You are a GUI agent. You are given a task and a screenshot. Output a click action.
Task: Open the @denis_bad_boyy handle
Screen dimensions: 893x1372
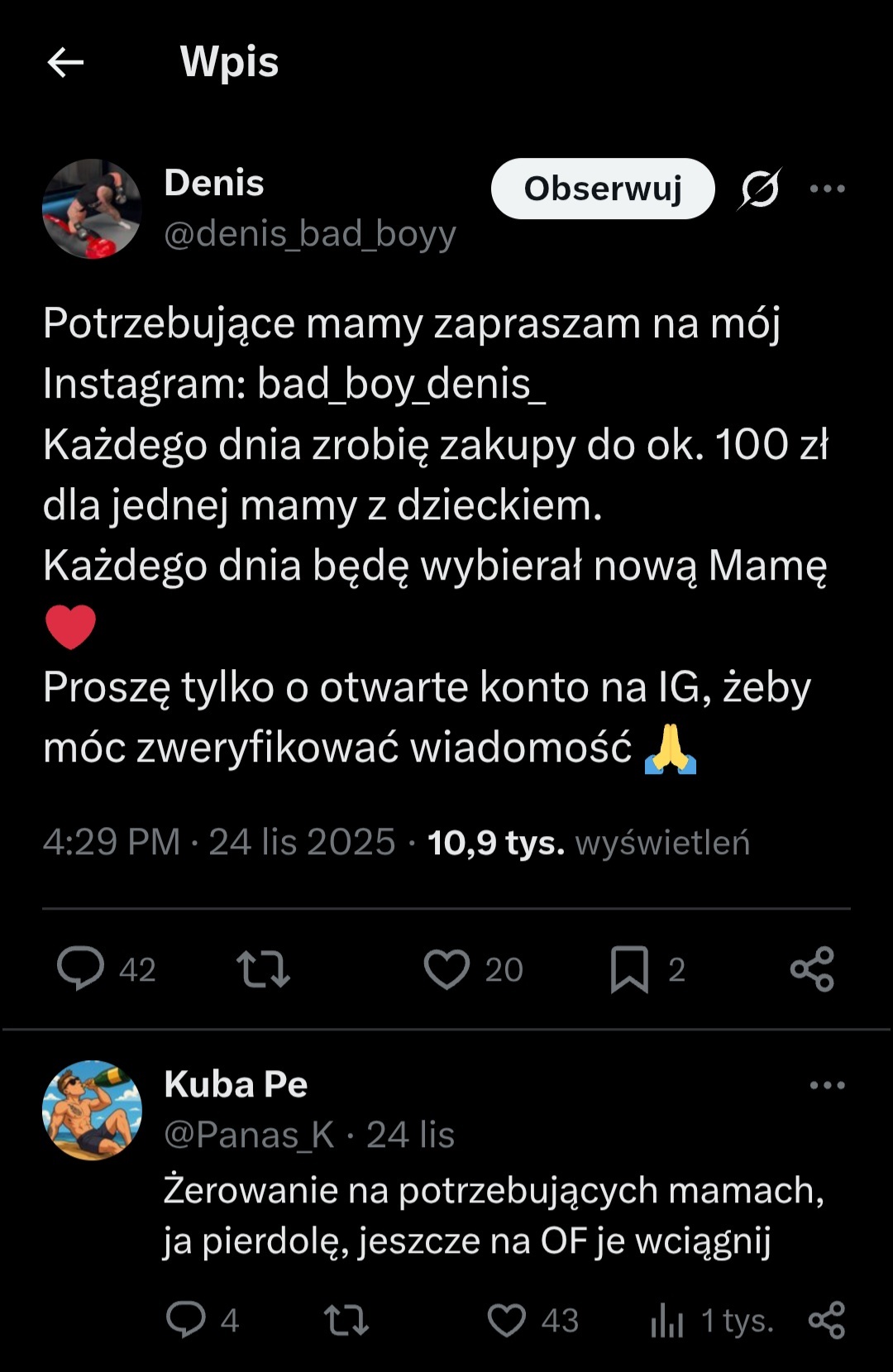[x=310, y=234]
